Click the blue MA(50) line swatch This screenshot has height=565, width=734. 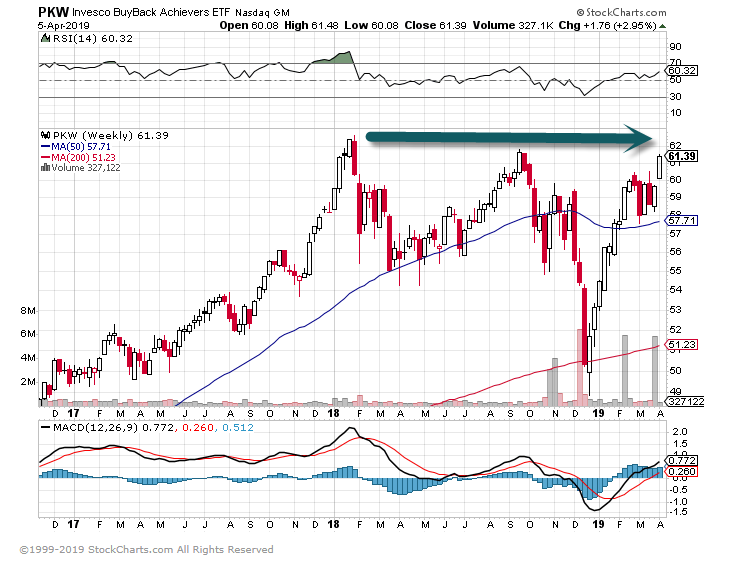(x=45, y=147)
